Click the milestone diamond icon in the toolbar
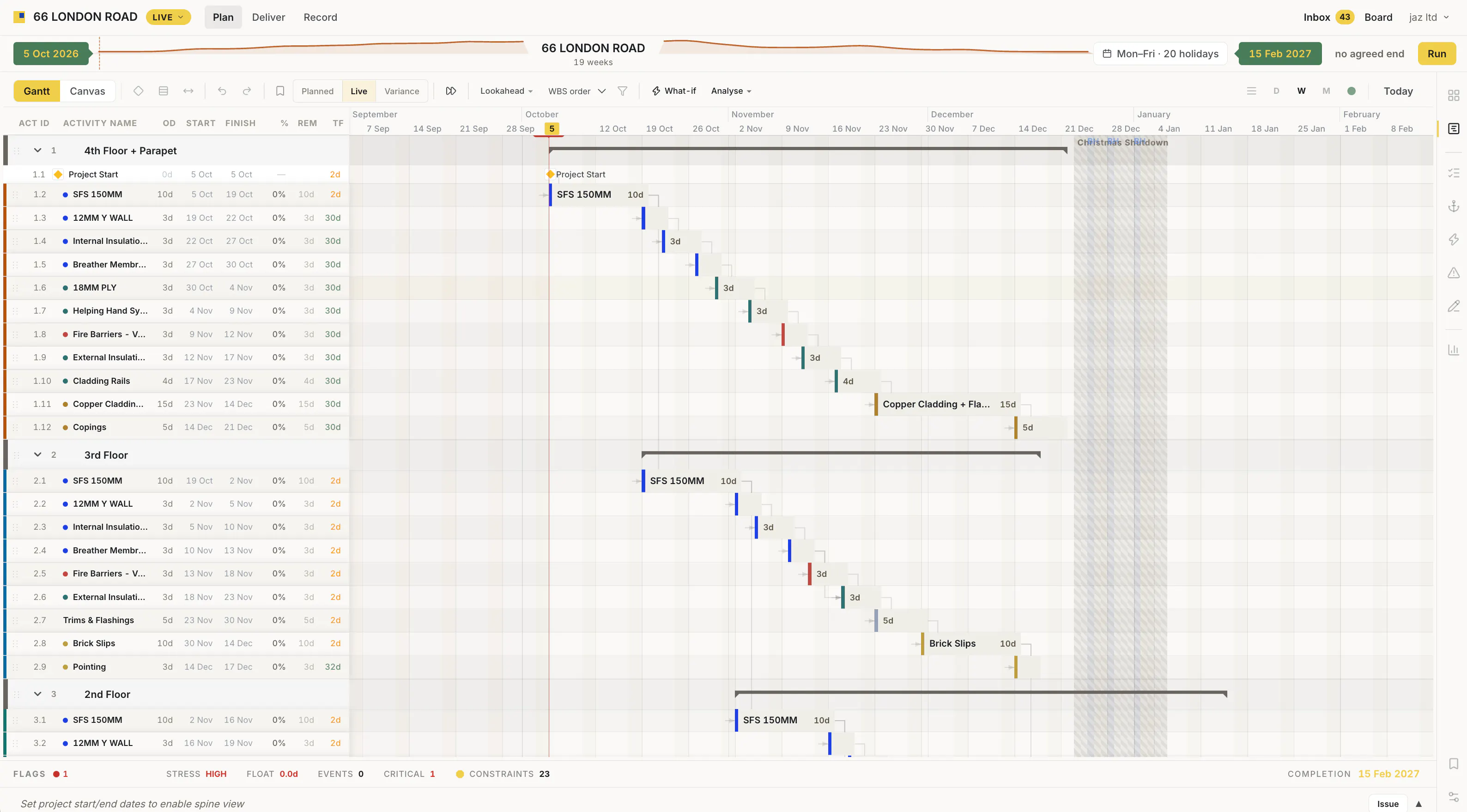The width and height of the screenshot is (1467, 812). coord(139,91)
